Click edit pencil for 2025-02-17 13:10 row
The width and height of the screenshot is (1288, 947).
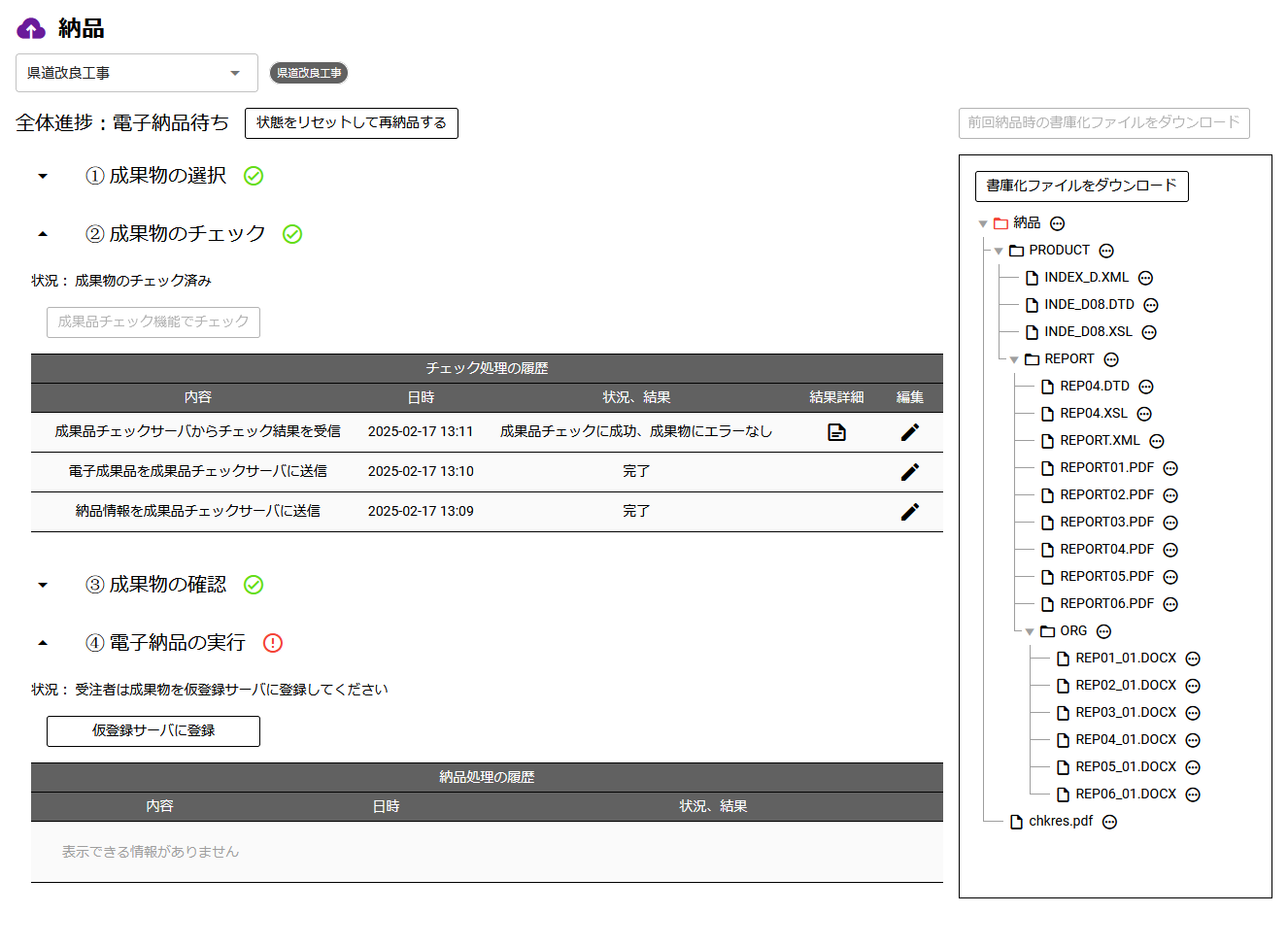[x=909, y=472]
